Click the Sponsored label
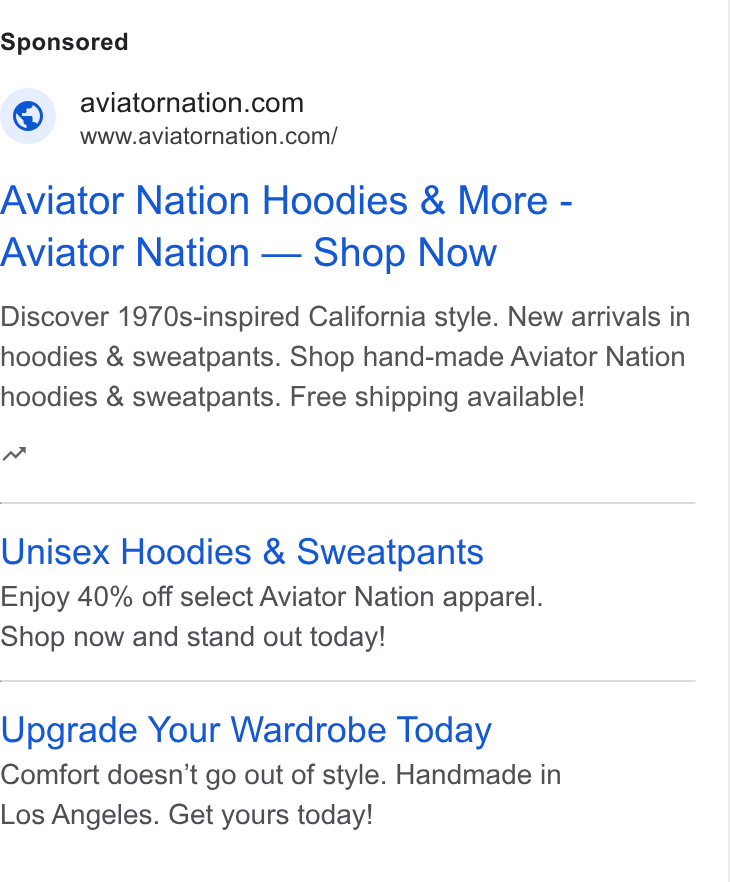730x882 pixels. 64,42
